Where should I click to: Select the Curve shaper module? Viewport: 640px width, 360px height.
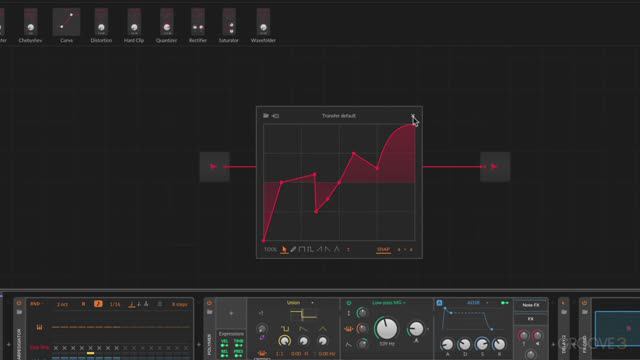click(x=66, y=25)
